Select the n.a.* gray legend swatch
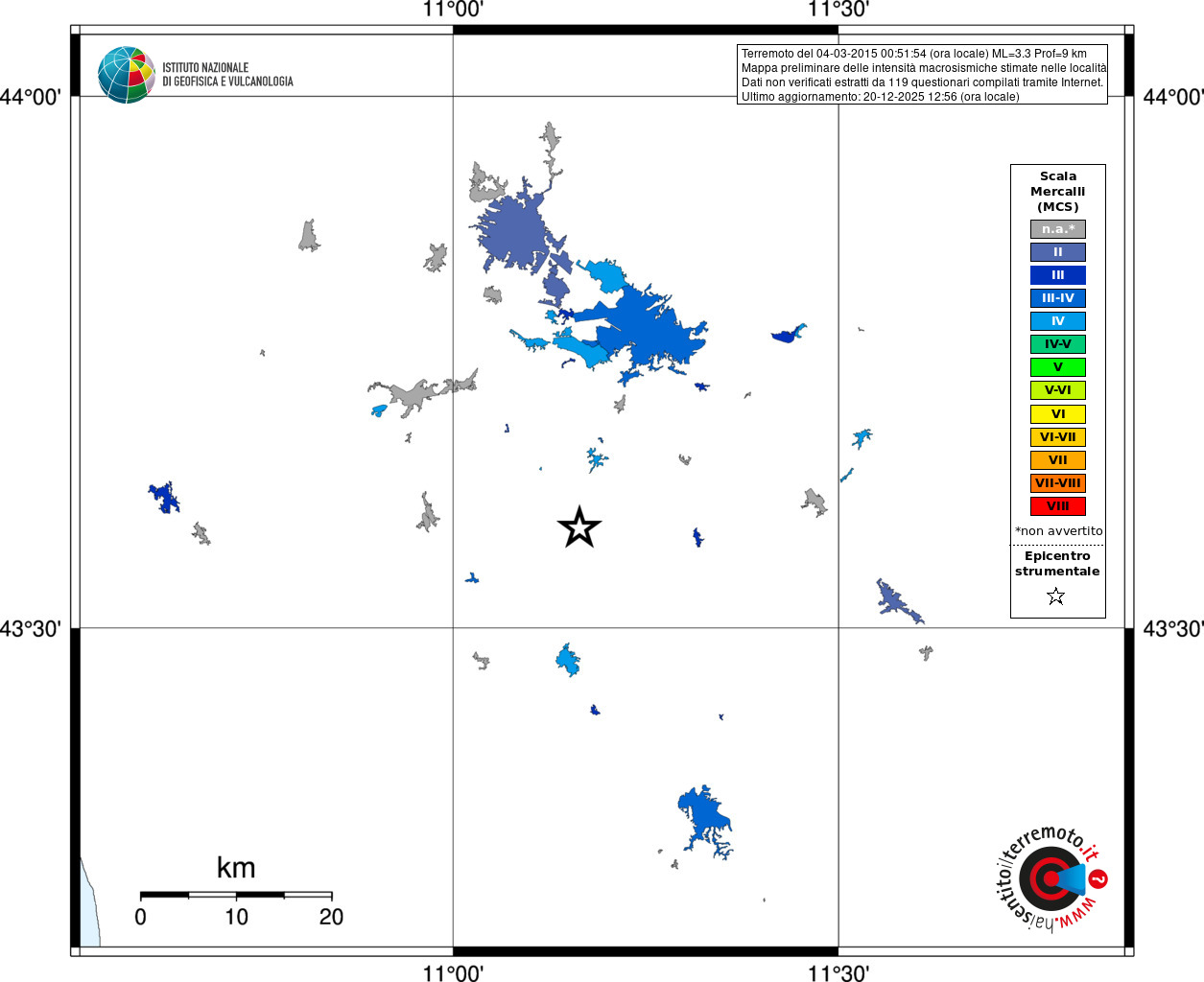1204x982 pixels. (x=1058, y=229)
